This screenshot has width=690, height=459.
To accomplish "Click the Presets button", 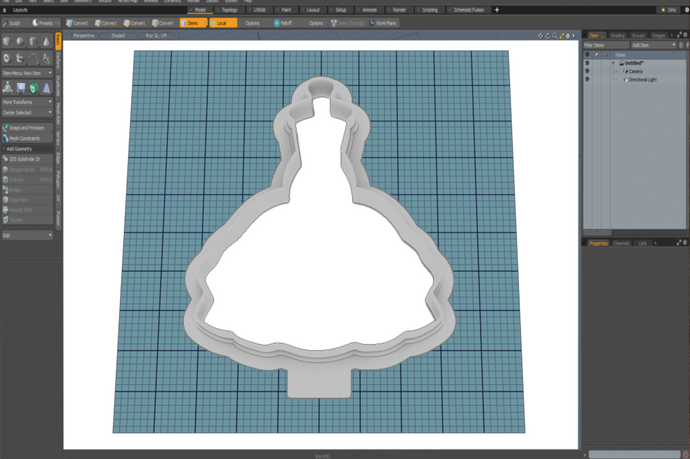I will point(44,23).
